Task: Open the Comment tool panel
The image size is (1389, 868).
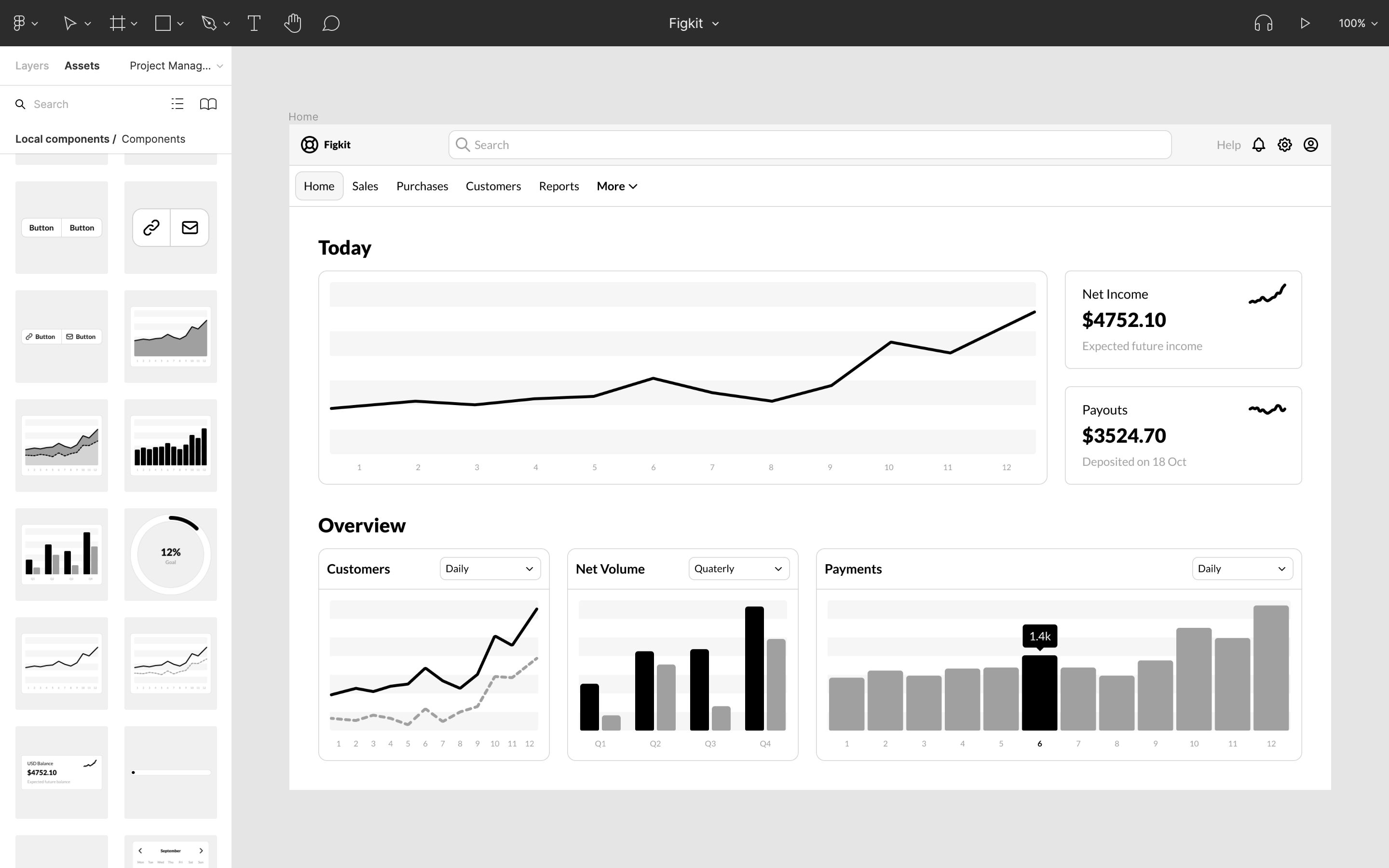Action: [x=331, y=23]
